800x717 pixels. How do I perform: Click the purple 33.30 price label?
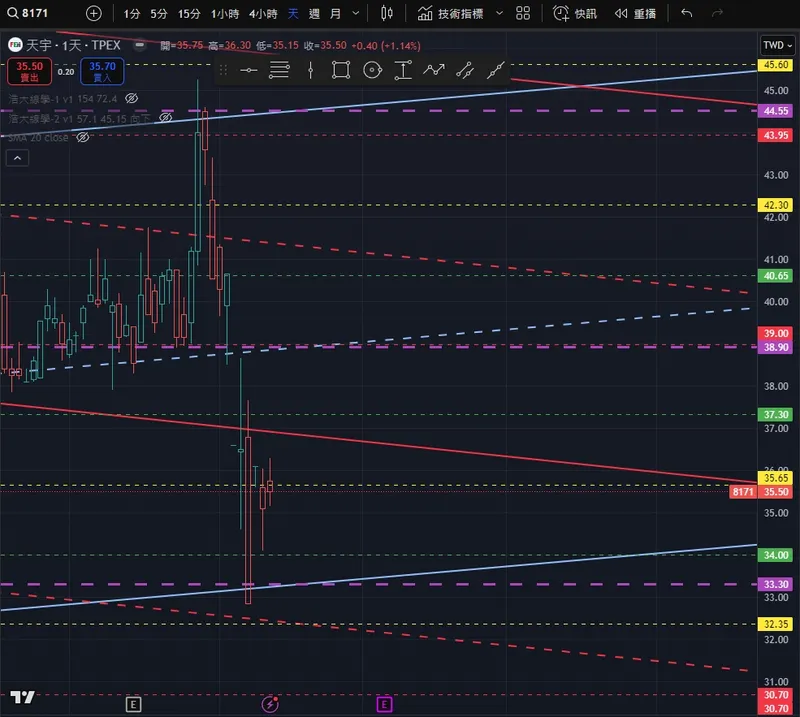pos(776,584)
